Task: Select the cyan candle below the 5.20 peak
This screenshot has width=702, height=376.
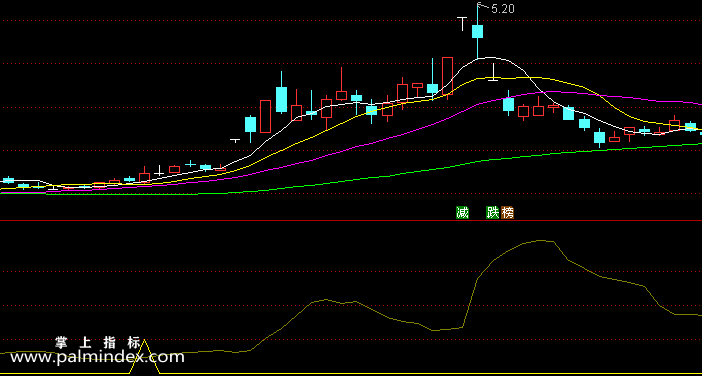Action: [x=477, y=31]
